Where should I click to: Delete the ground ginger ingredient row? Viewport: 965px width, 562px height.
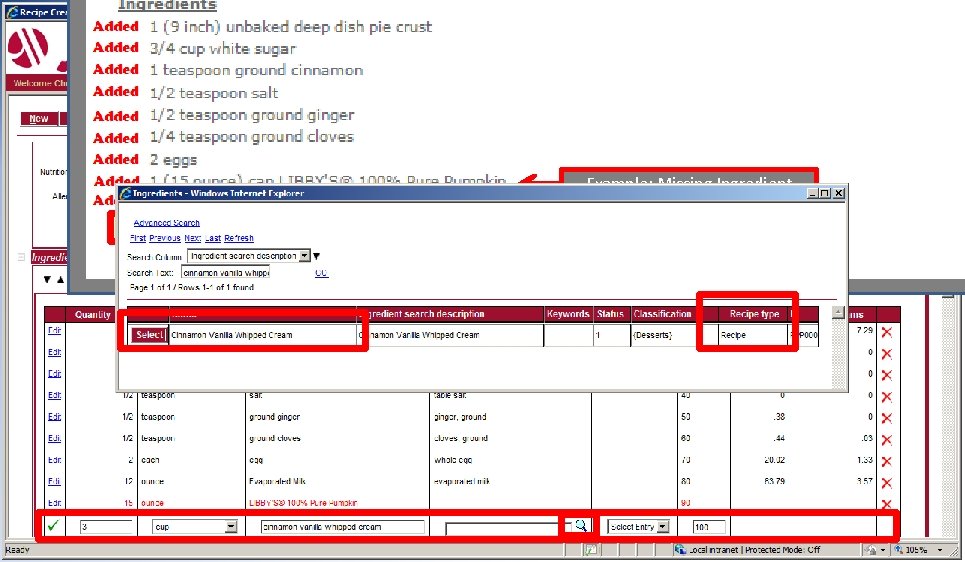coord(887,419)
